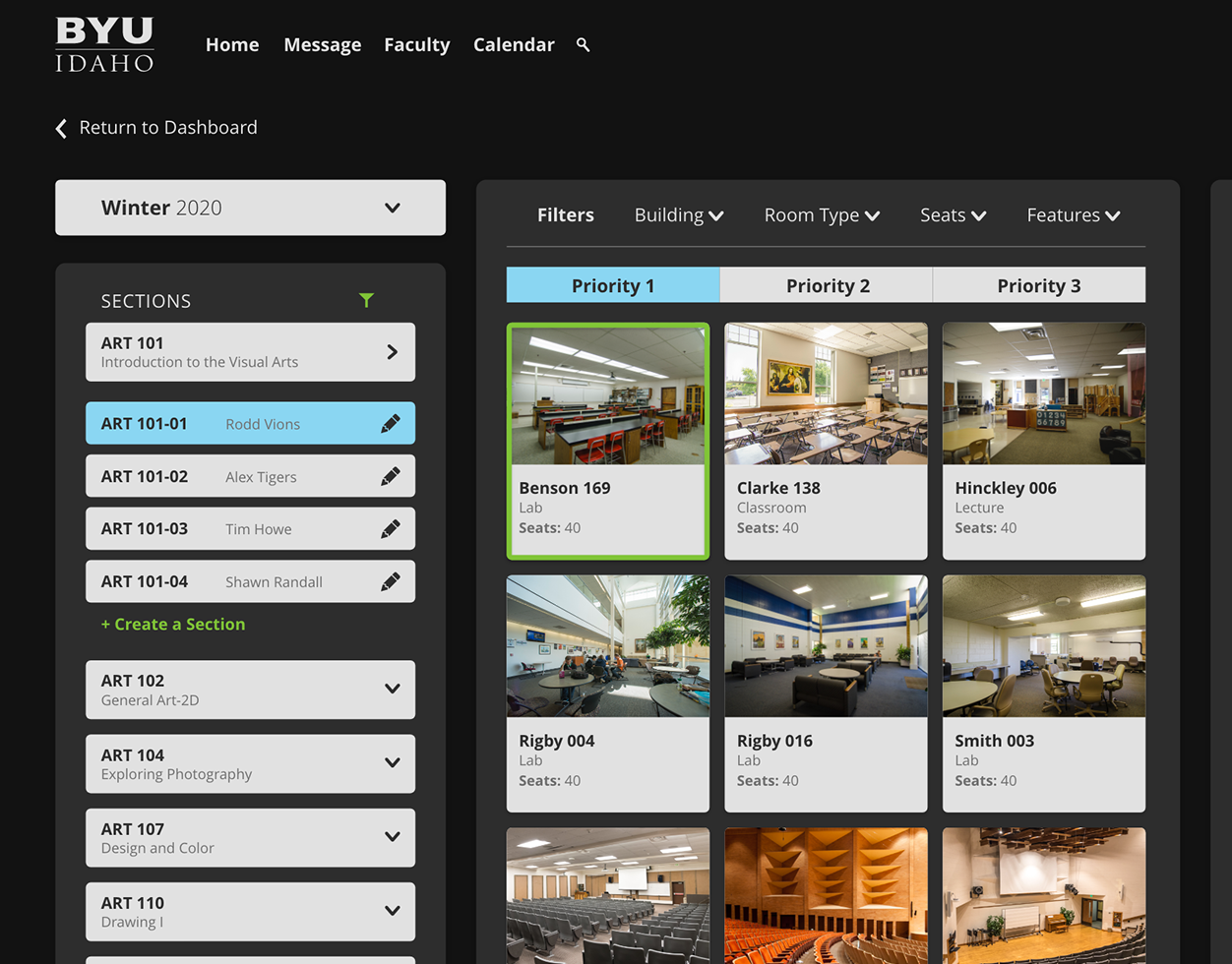
Task: Open the Room Type filter dropdown
Action: pos(822,215)
